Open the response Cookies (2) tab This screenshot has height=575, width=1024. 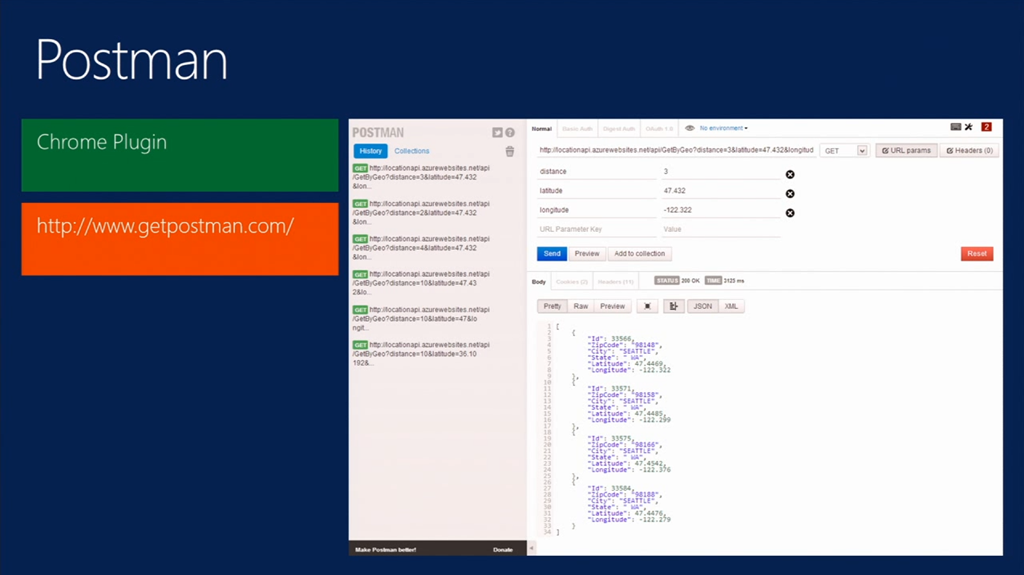tap(571, 282)
